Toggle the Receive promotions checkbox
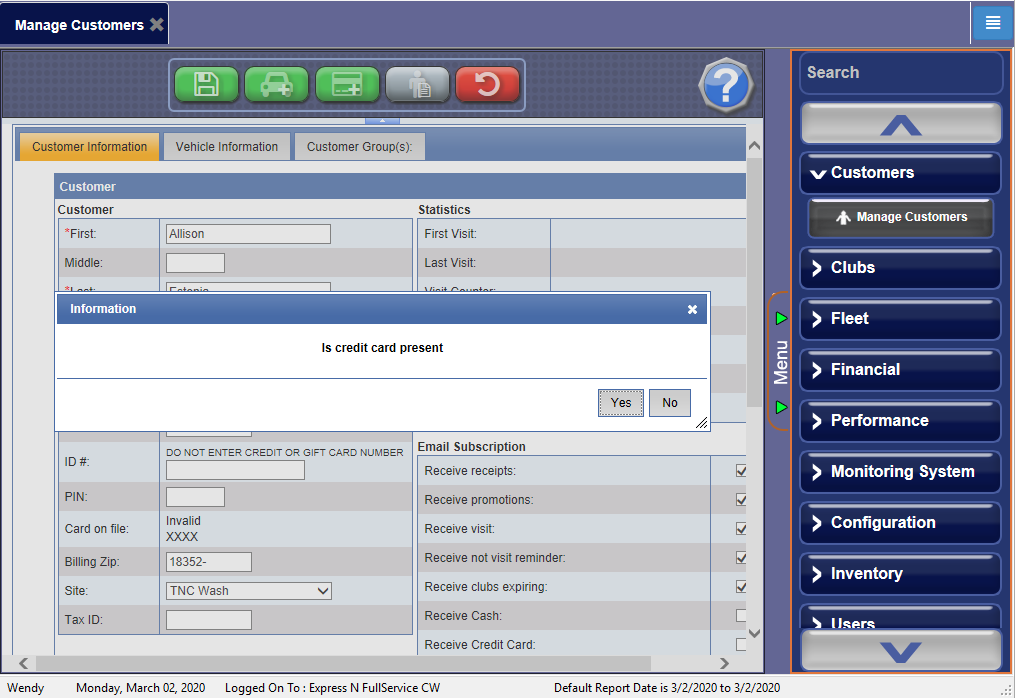The width and height of the screenshot is (1015, 698). [x=741, y=500]
